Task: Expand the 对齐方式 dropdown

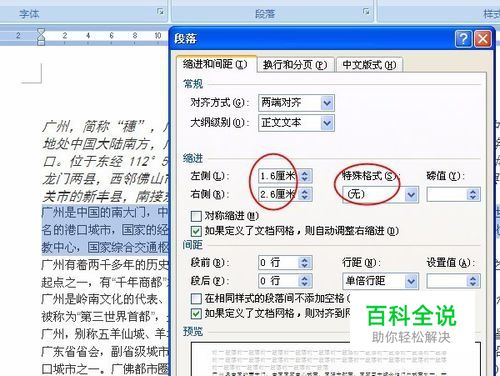Action: tap(327, 103)
